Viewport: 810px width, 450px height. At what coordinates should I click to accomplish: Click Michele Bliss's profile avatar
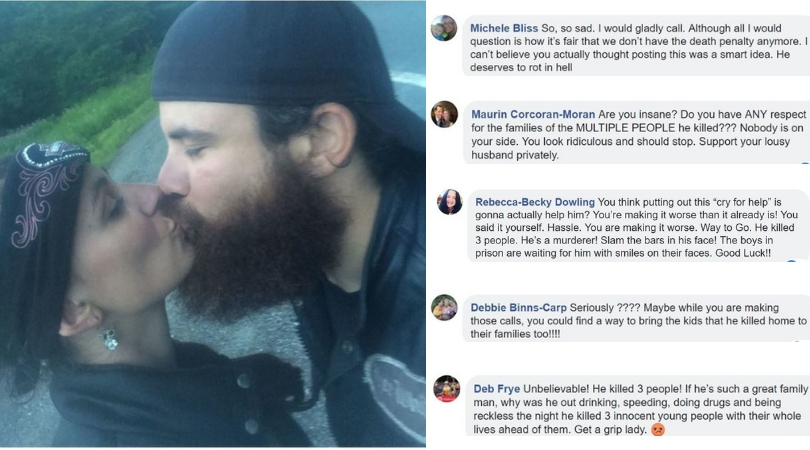pyautogui.click(x=444, y=28)
